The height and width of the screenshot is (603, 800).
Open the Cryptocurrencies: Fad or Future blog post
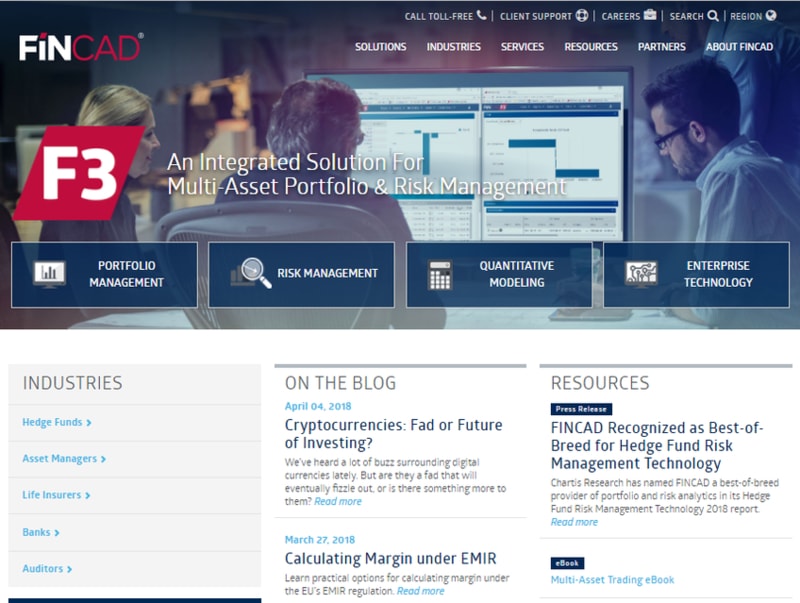pyautogui.click(x=393, y=434)
